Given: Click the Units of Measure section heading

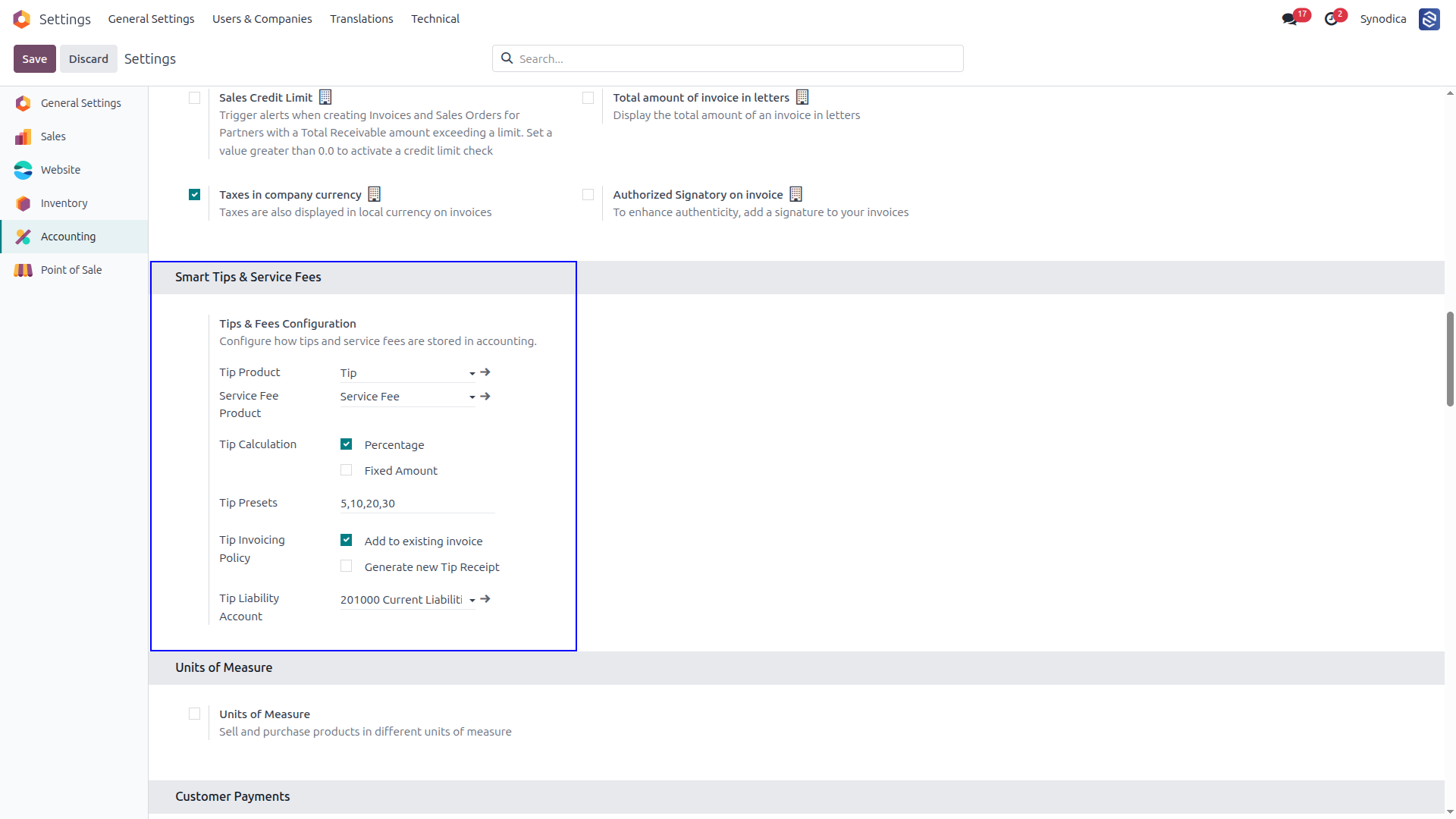Looking at the screenshot, I should point(224,668).
